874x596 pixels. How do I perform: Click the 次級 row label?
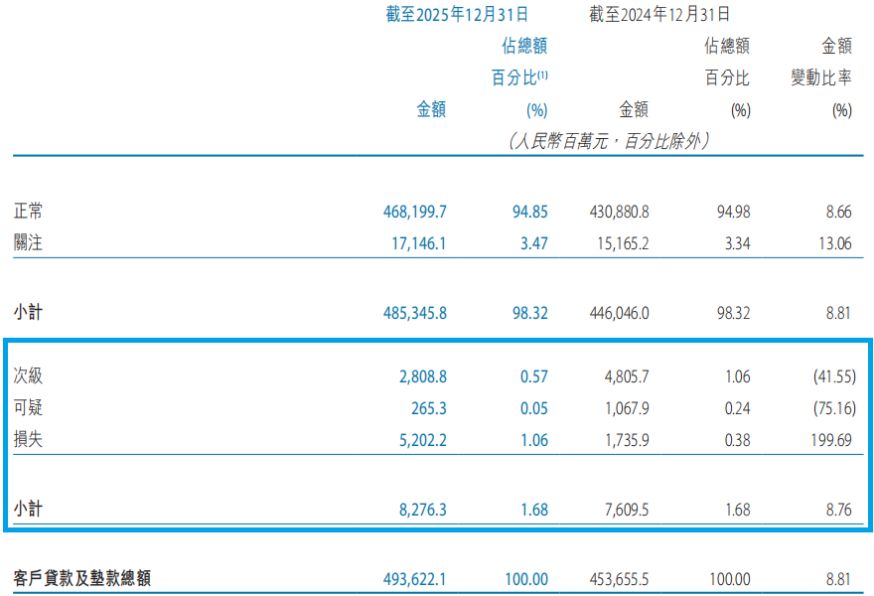(28, 377)
